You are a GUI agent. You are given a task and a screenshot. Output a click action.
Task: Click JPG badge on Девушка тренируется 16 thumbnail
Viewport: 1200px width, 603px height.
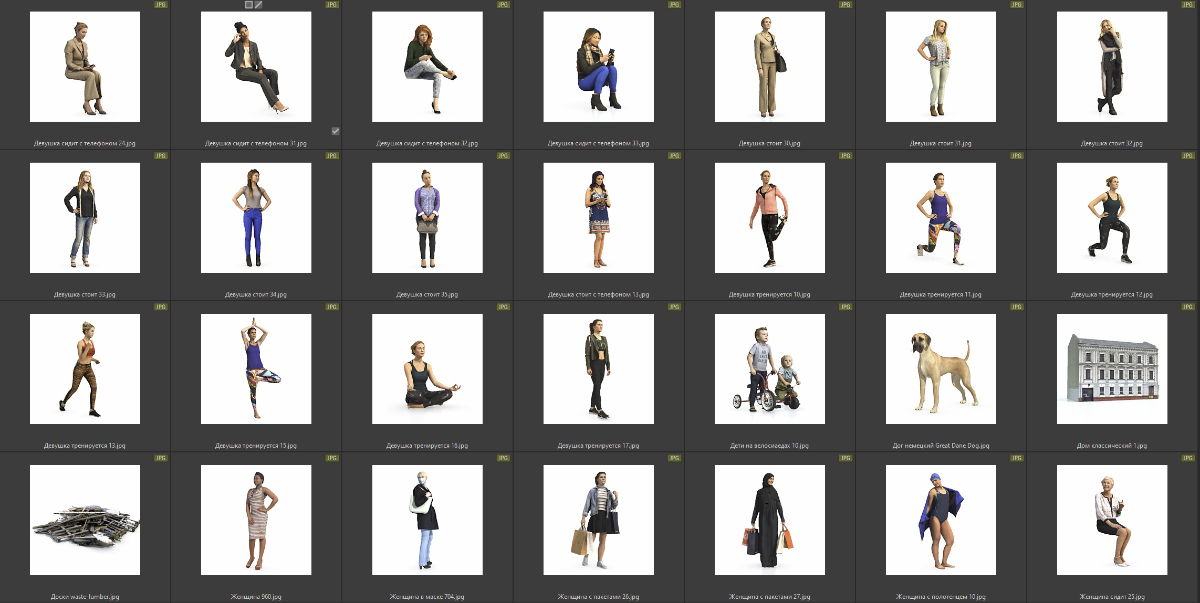[503, 307]
